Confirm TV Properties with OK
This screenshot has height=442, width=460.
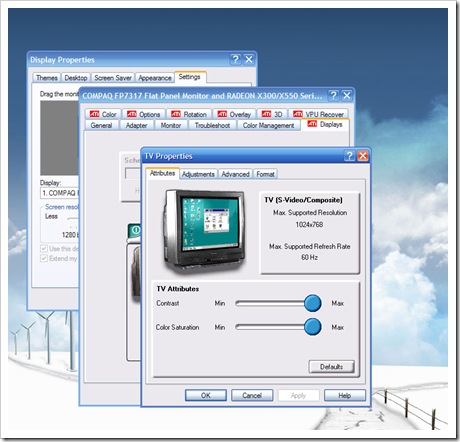pyautogui.click(x=206, y=395)
